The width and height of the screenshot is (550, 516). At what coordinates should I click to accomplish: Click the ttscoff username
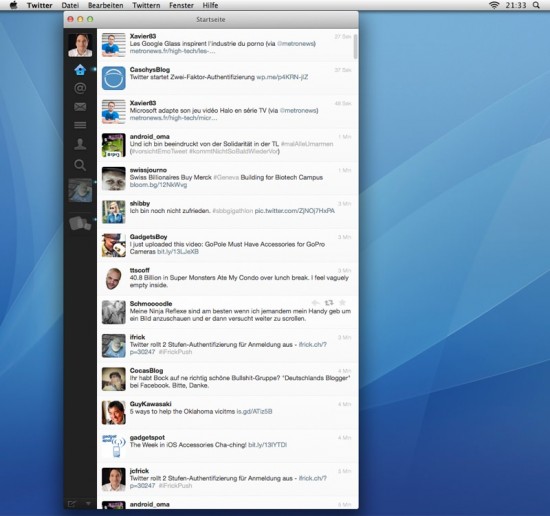pyautogui.click(x=140, y=270)
